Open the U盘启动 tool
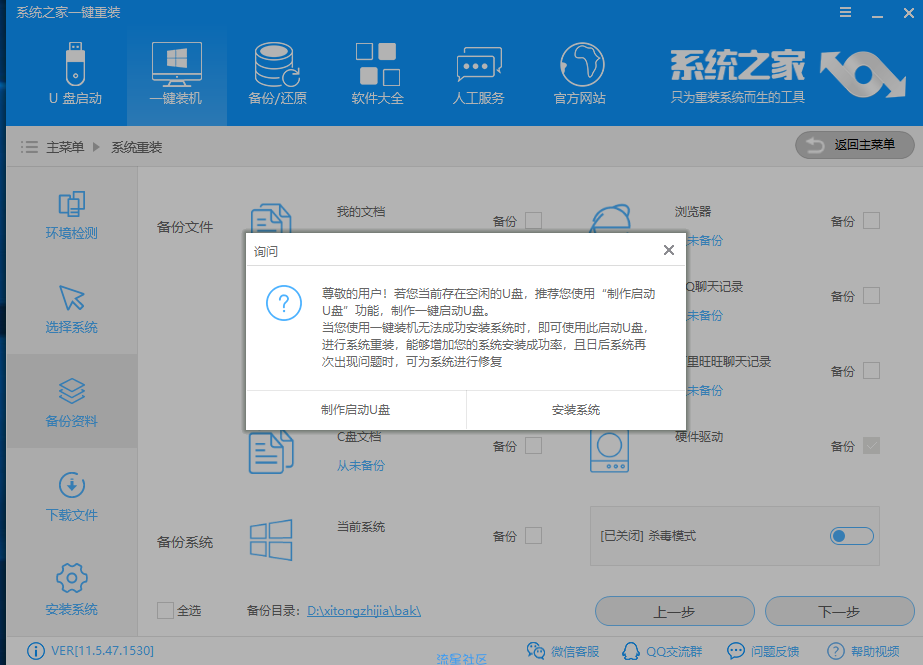Image resolution: width=923 pixels, height=665 pixels. pyautogui.click(x=75, y=74)
